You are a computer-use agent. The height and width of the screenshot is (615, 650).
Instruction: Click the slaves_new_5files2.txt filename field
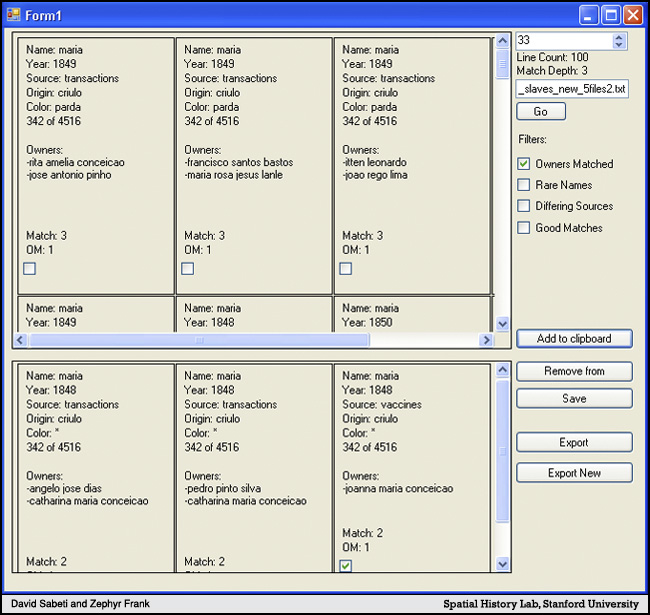[x=571, y=89]
